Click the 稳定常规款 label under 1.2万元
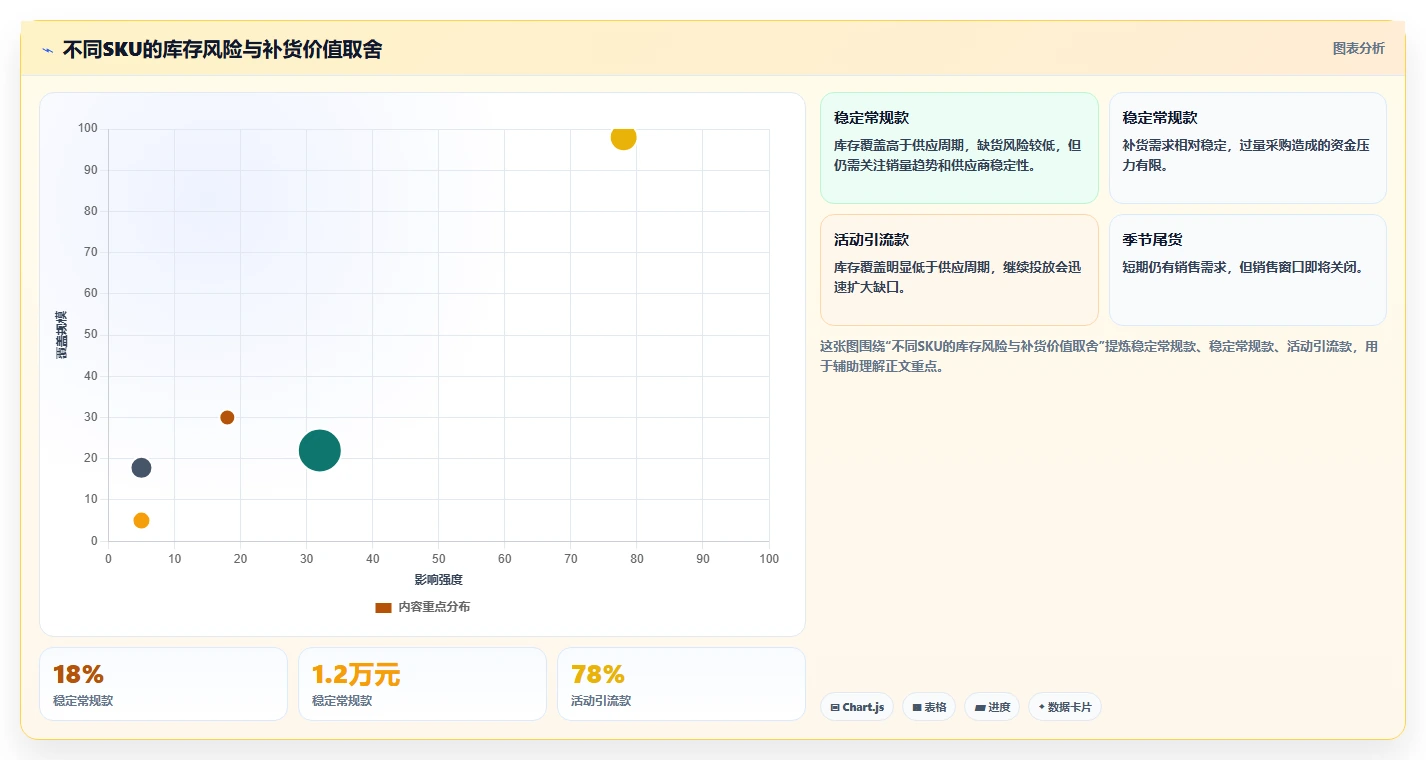 point(342,701)
